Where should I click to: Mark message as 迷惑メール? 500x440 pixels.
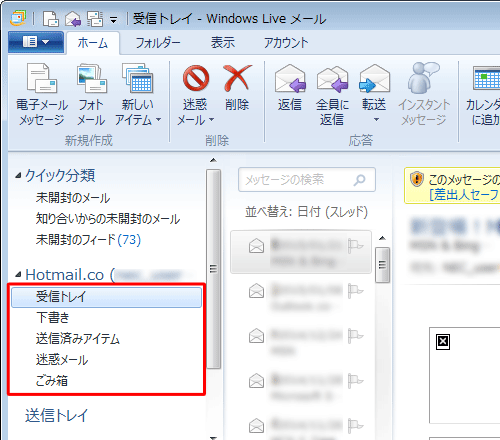pyautogui.click(x=196, y=79)
